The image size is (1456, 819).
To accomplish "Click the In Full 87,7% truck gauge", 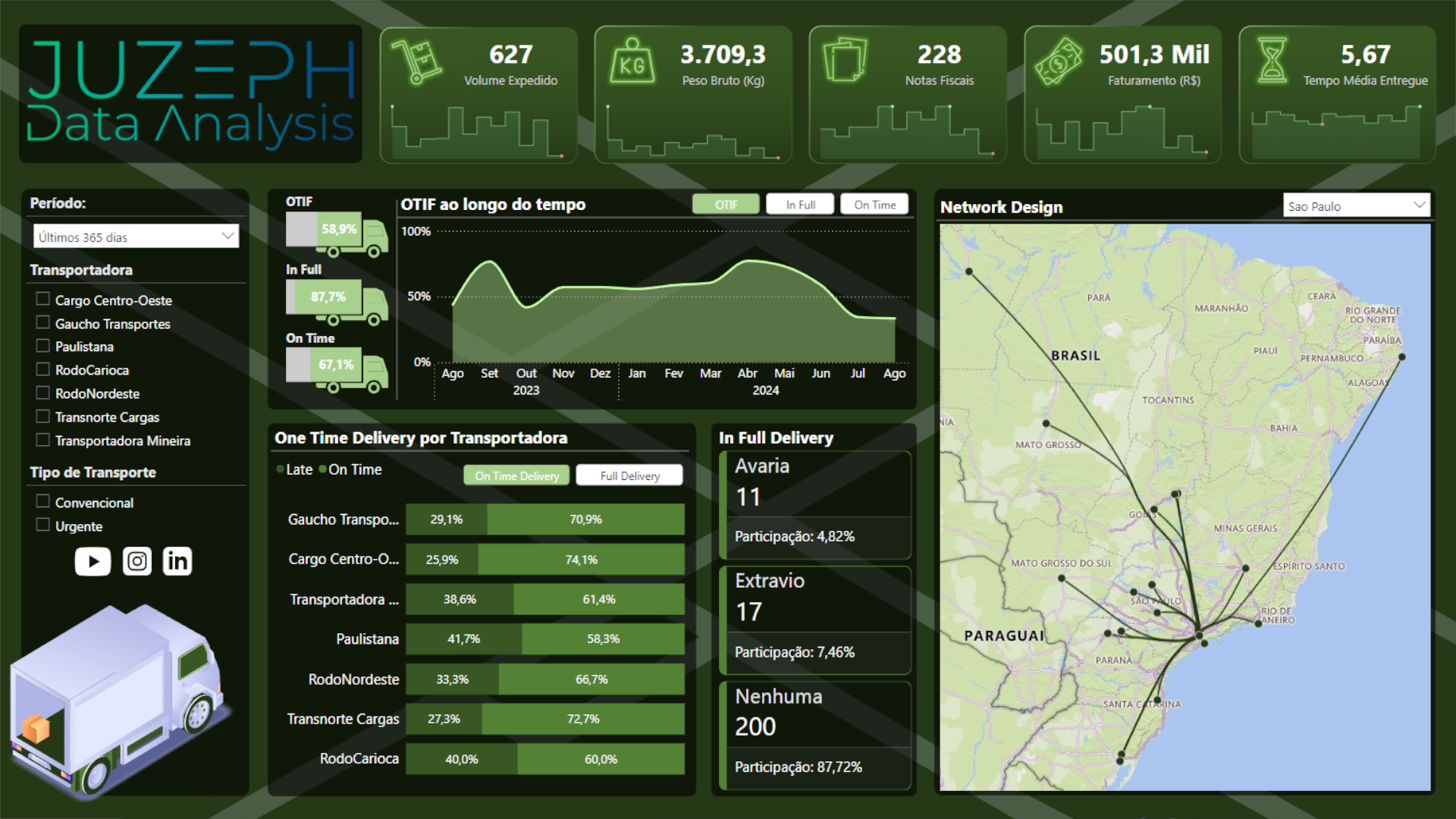I will pyautogui.click(x=337, y=302).
